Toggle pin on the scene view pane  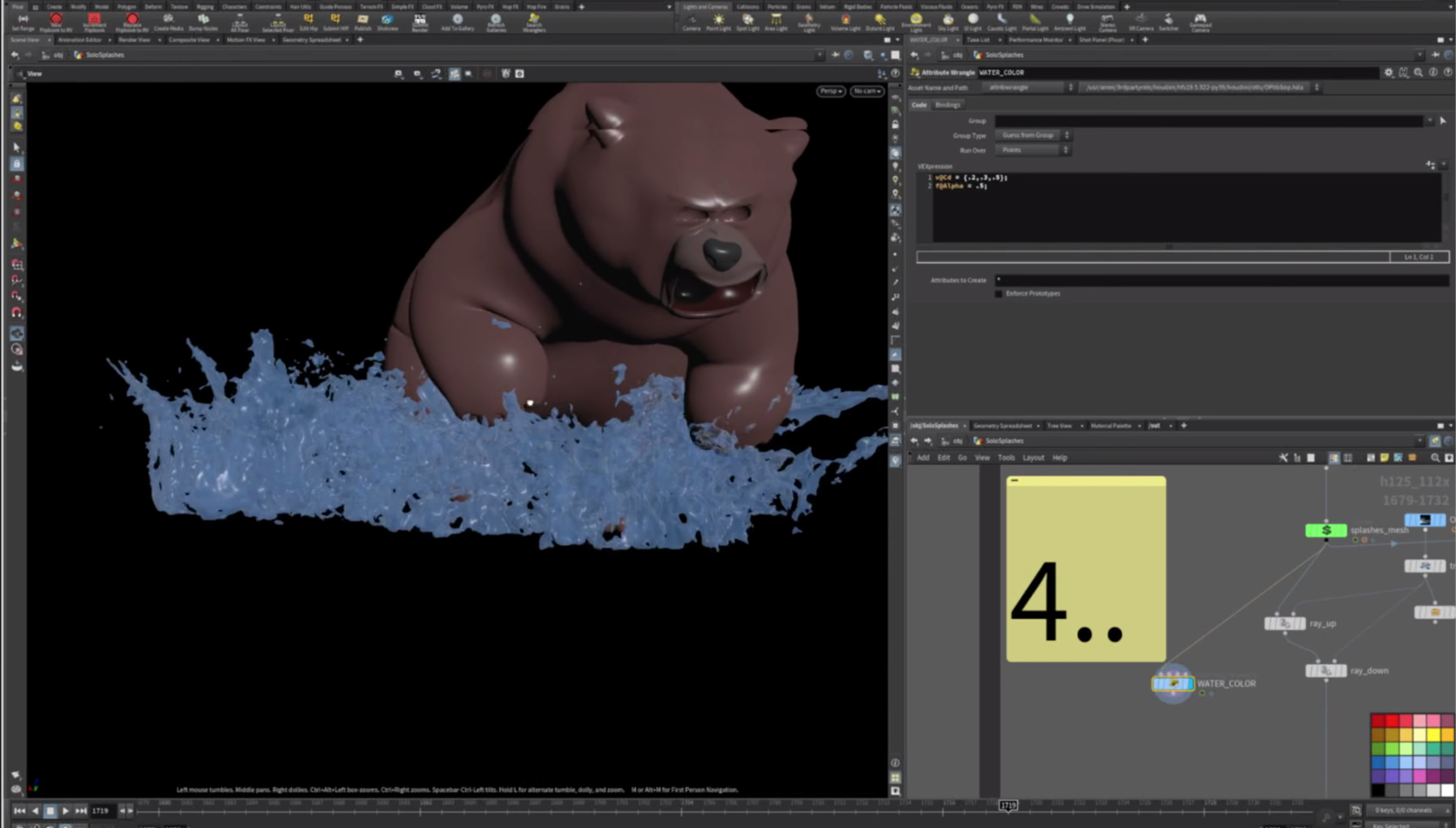[835, 55]
